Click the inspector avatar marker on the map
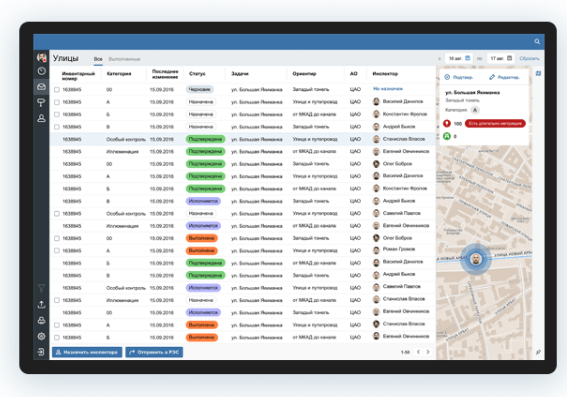The image size is (567, 397). pyautogui.click(x=476, y=259)
